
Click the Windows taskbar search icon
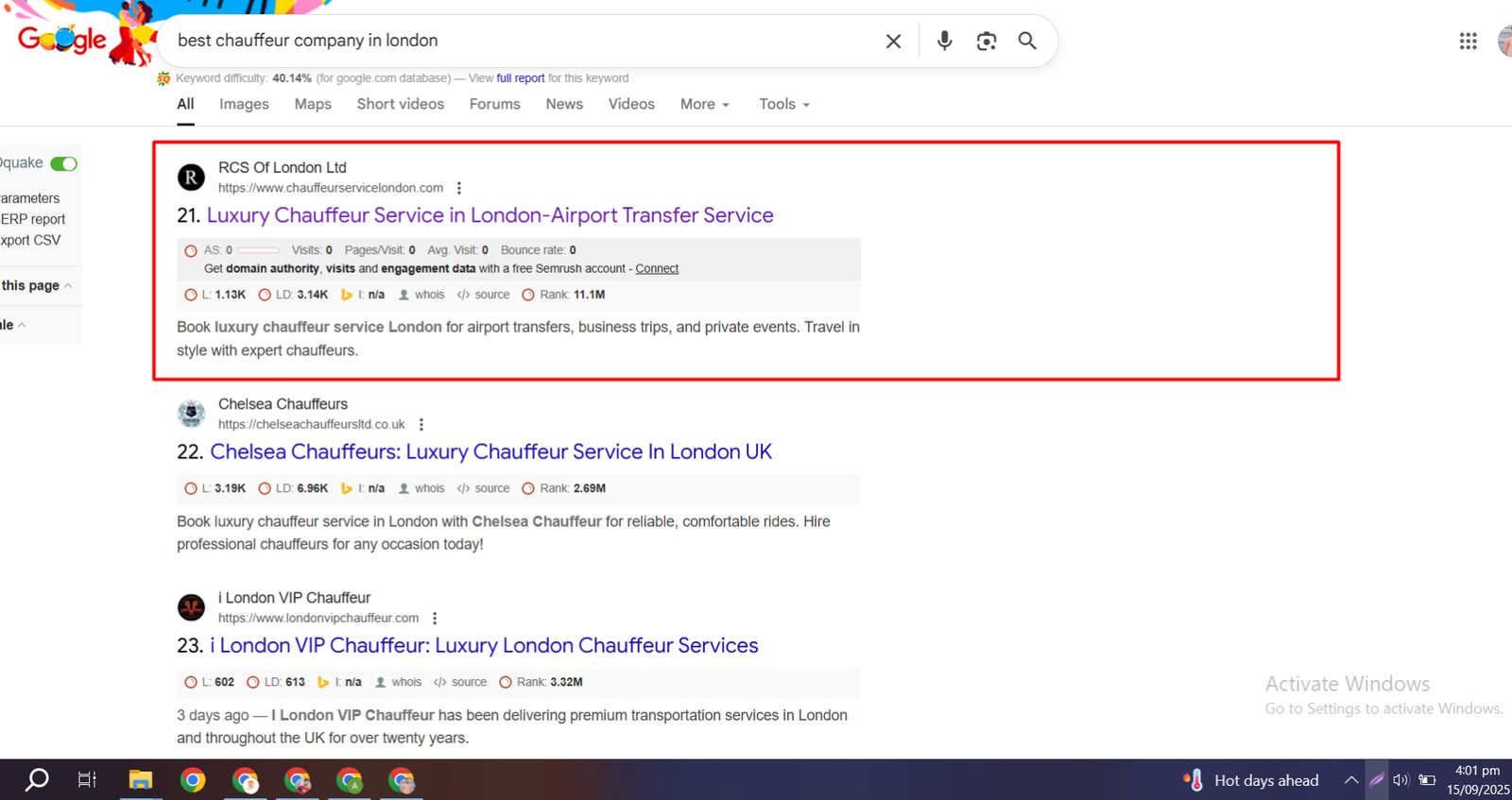coord(37,780)
